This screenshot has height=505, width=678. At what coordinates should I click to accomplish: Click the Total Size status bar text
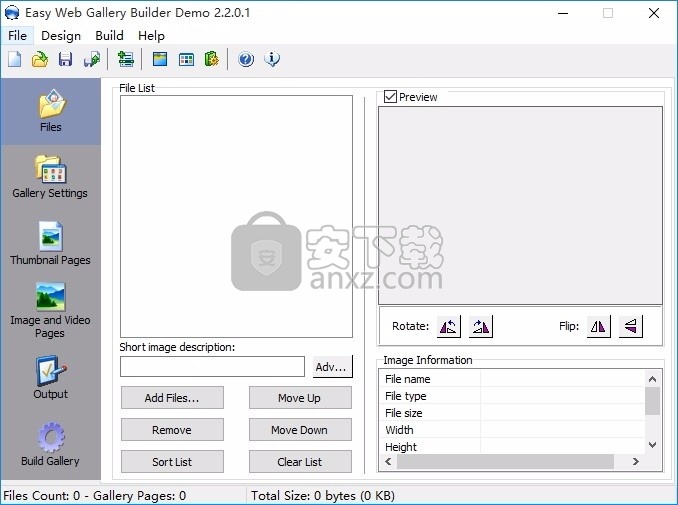click(x=323, y=495)
